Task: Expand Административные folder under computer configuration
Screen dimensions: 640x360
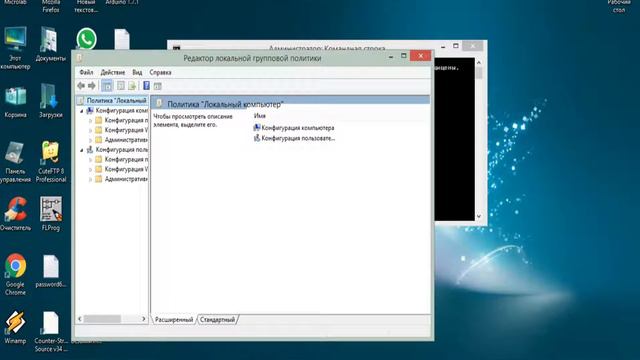Action: click(x=91, y=140)
